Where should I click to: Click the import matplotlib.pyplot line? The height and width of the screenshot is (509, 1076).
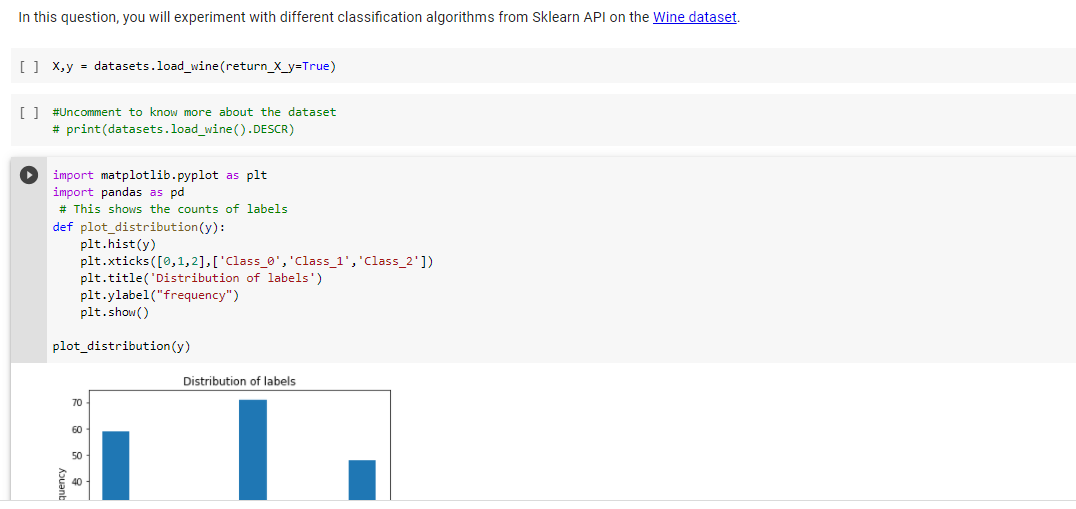click(160, 175)
